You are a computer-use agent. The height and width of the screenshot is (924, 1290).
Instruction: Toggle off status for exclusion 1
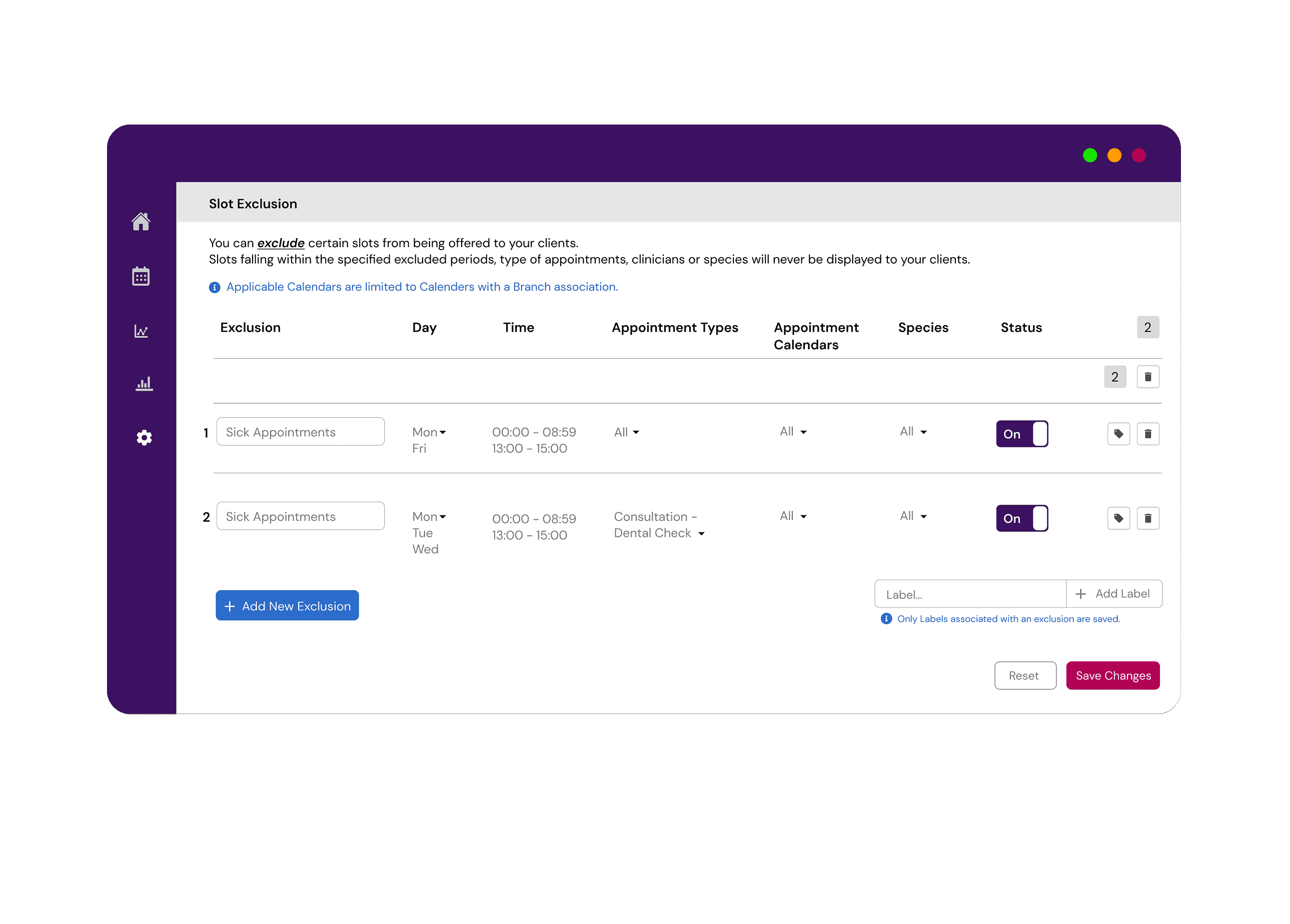[x=1021, y=434]
